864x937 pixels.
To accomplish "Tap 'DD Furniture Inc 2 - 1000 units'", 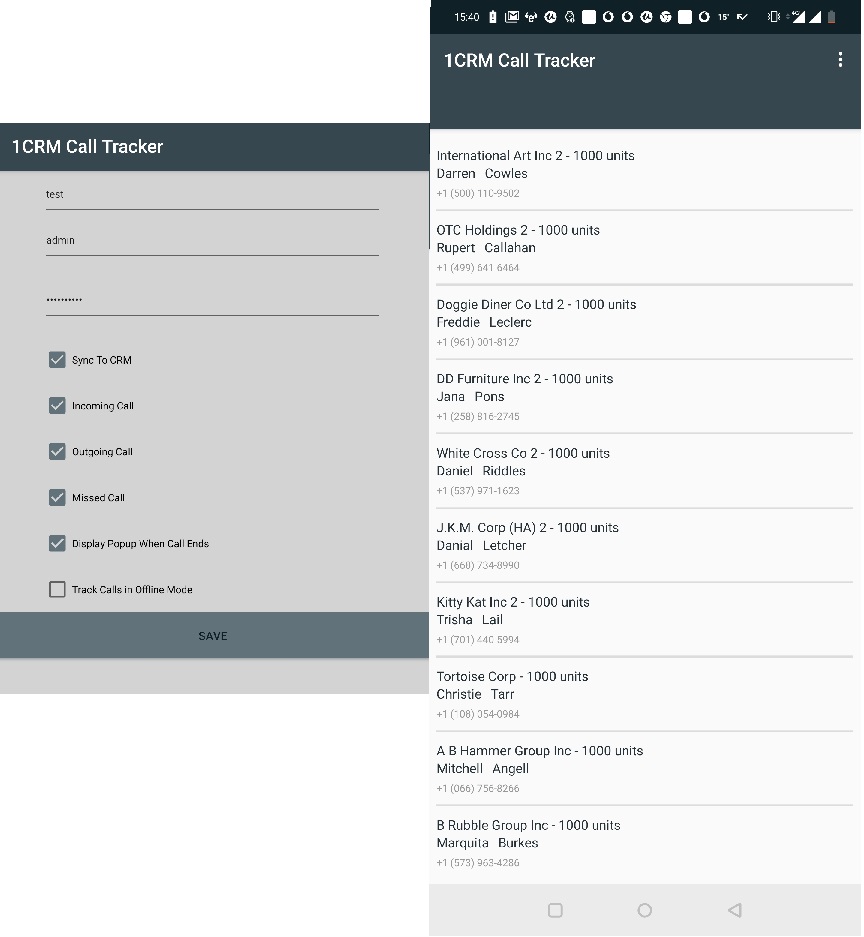I will (x=525, y=379).
